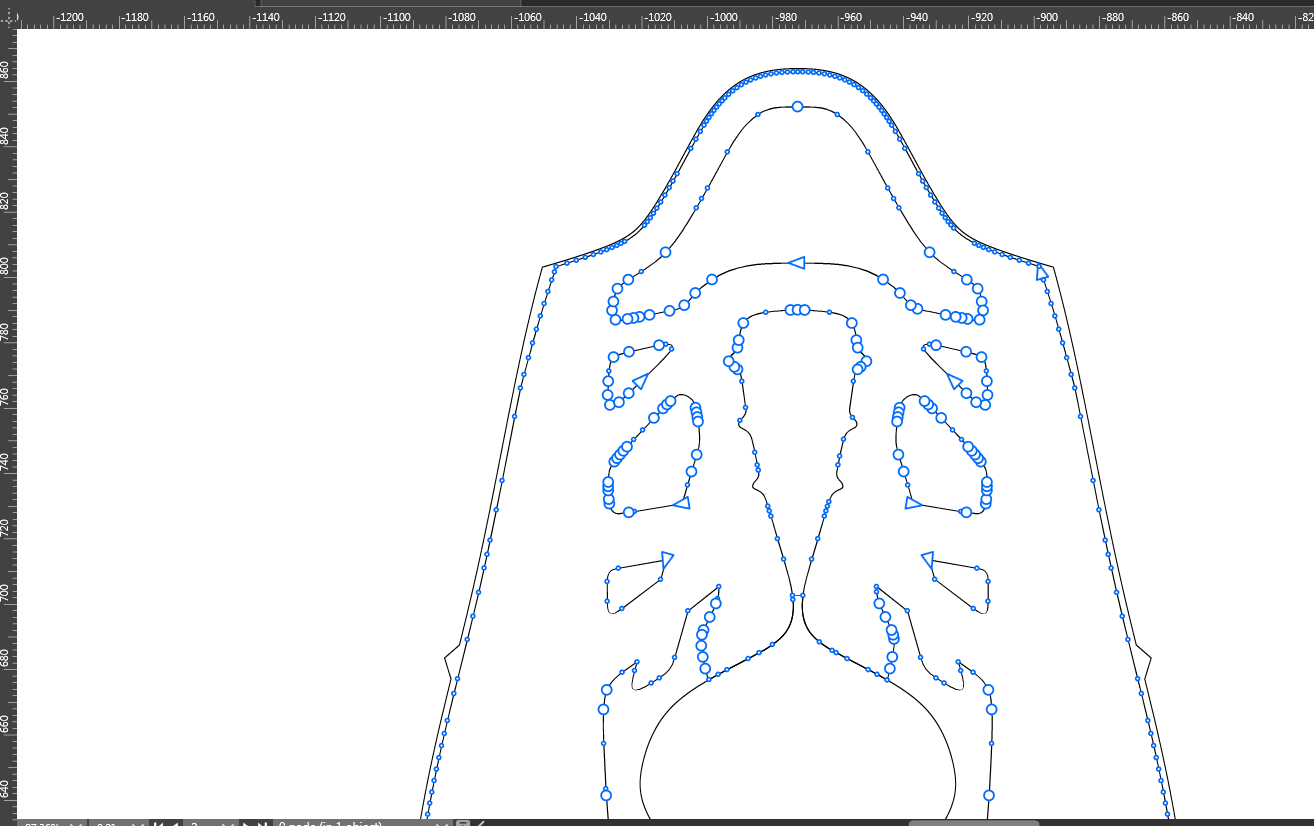Click the ruler origin crosshair in the top-left corner
This screenshot has width=1314, height=826.
8,17
